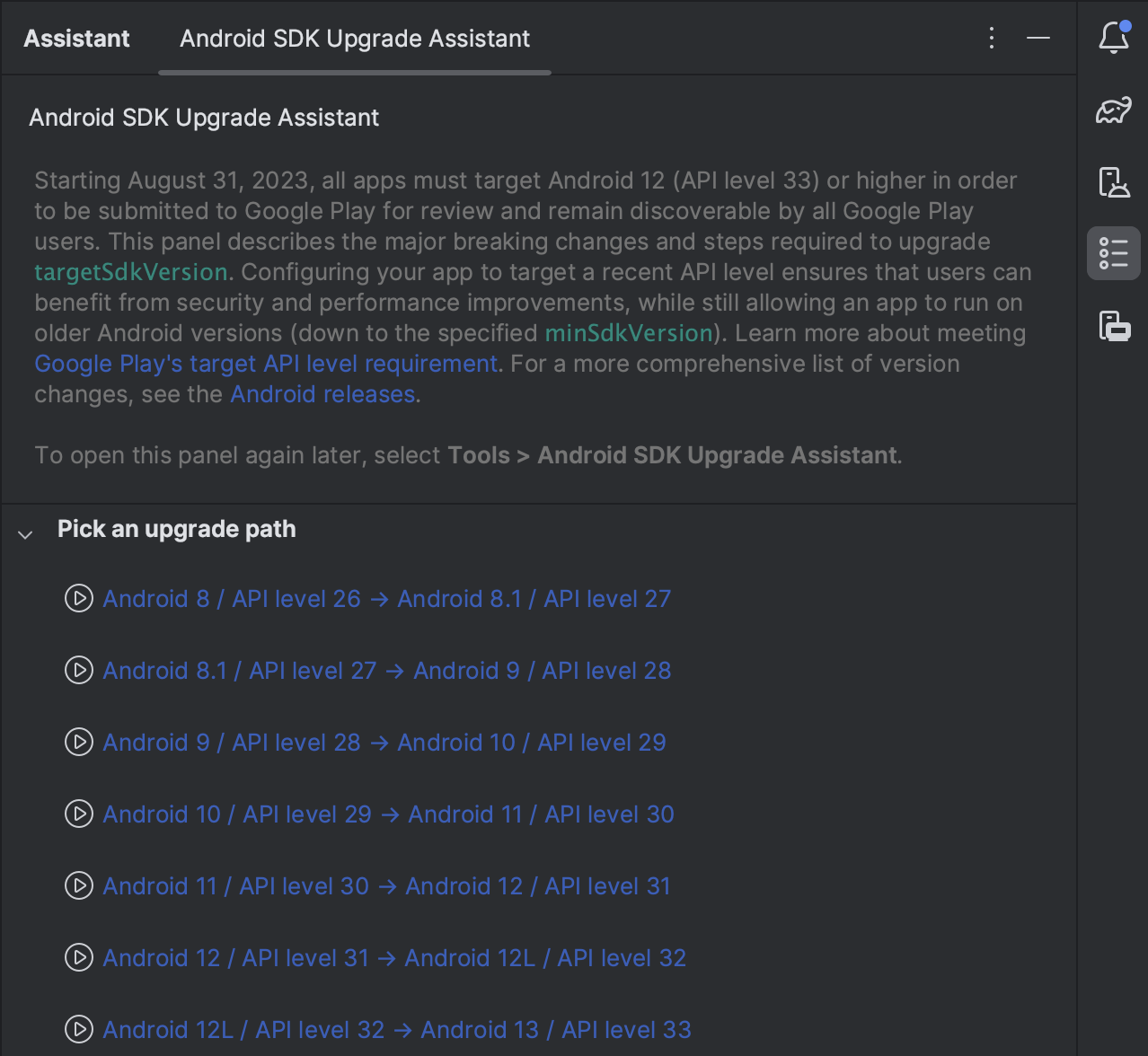Open the Android releases link
This screenshot has width=1148, height=1056.
click(322, 394)
